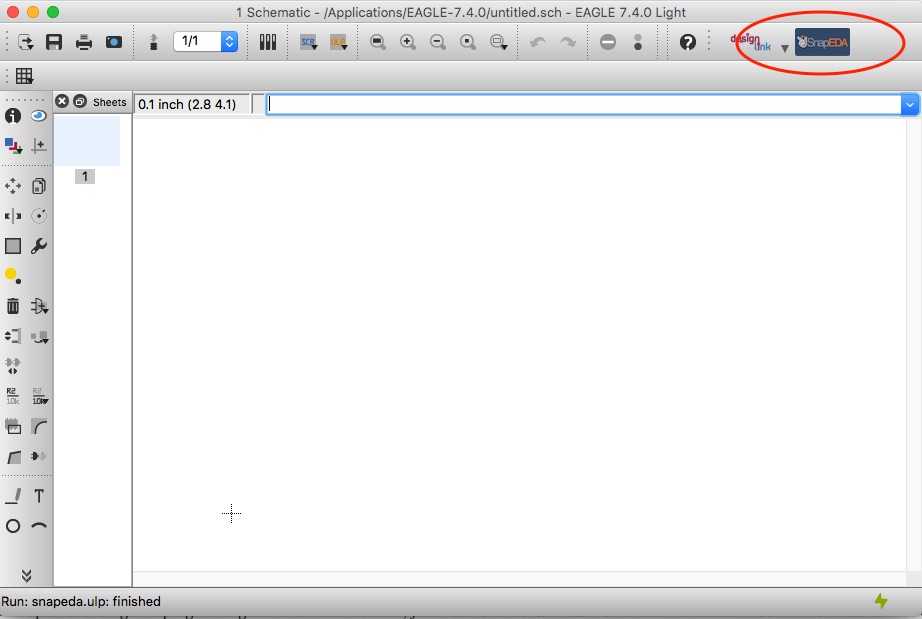The image size is (922, 619).
Task: Select the Text tool
Action: click(x=39, y=496)
